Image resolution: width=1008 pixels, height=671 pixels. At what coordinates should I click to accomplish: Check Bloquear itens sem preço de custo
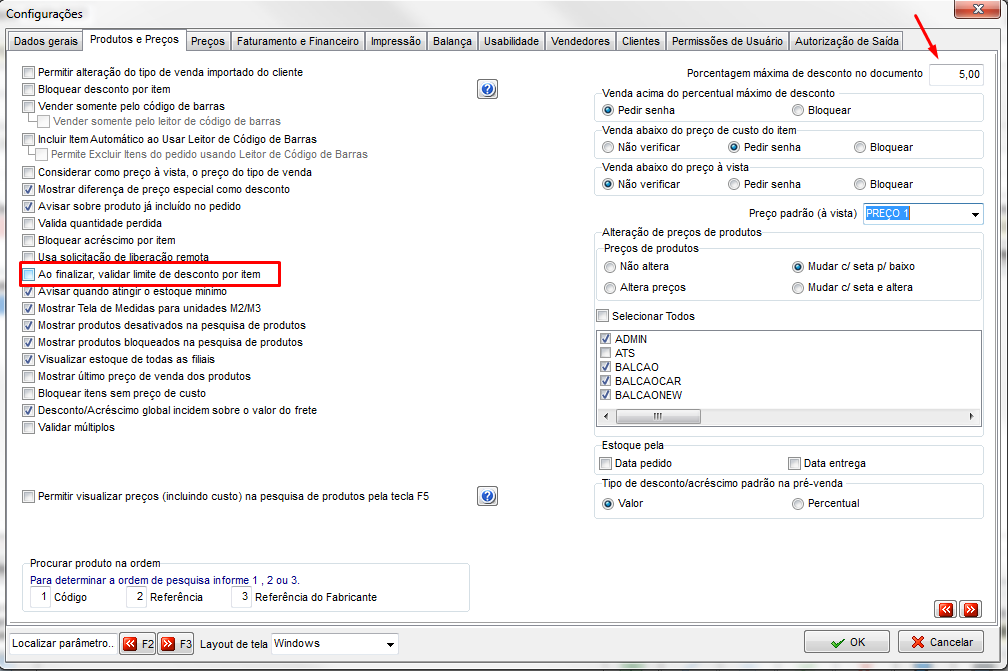(28, 393)
